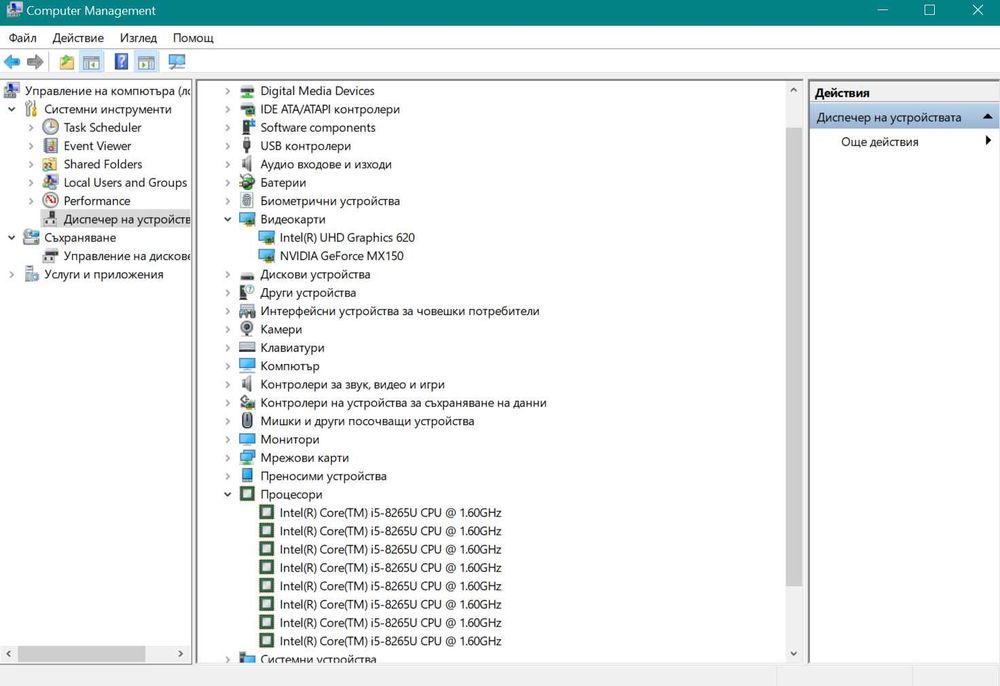Click device list scrollbar down arrow
Viewport: 1000px width, 686px height.
click(793, 653)
